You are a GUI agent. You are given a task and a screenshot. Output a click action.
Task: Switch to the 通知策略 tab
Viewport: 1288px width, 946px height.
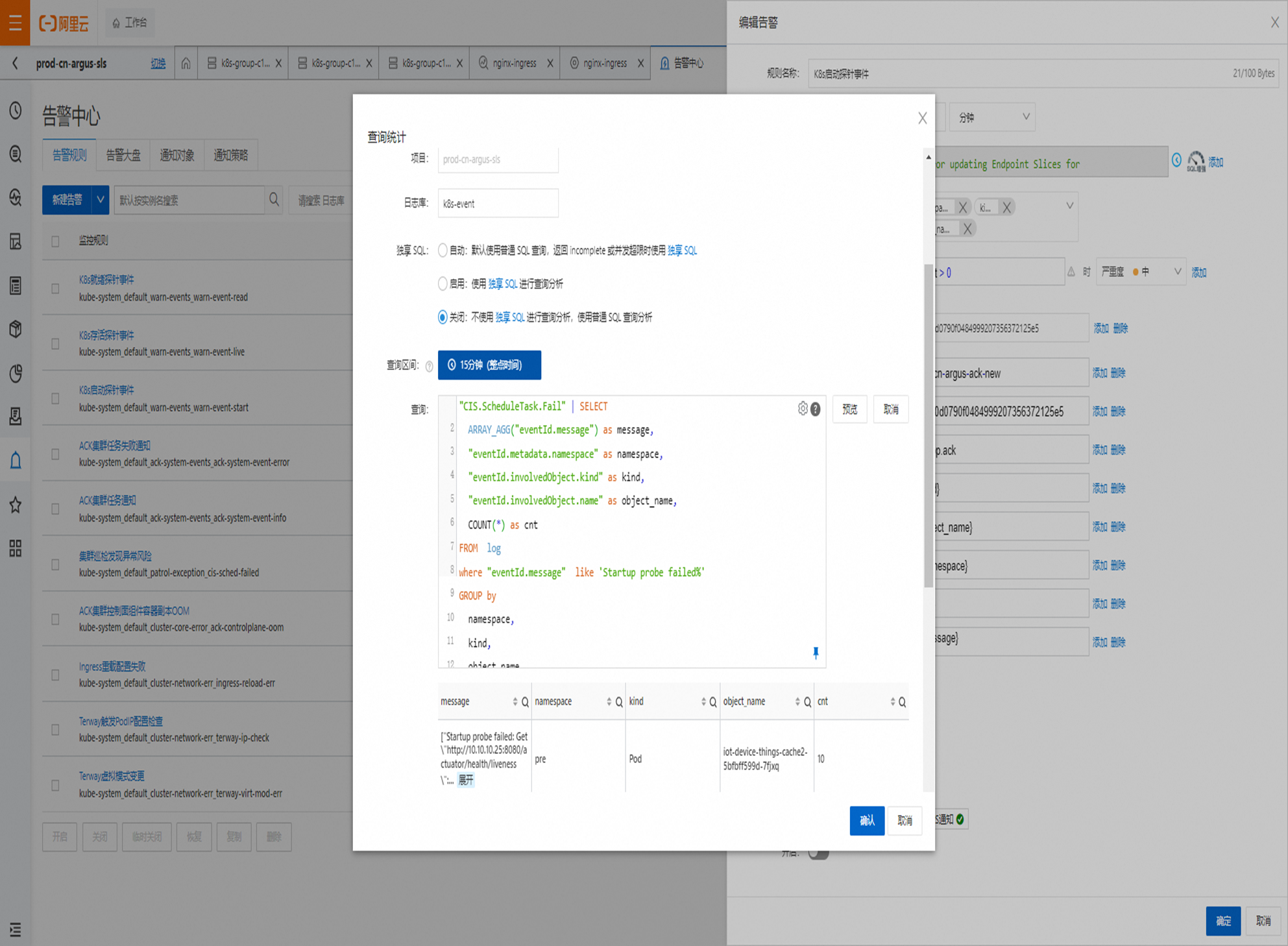click(230, 155)
